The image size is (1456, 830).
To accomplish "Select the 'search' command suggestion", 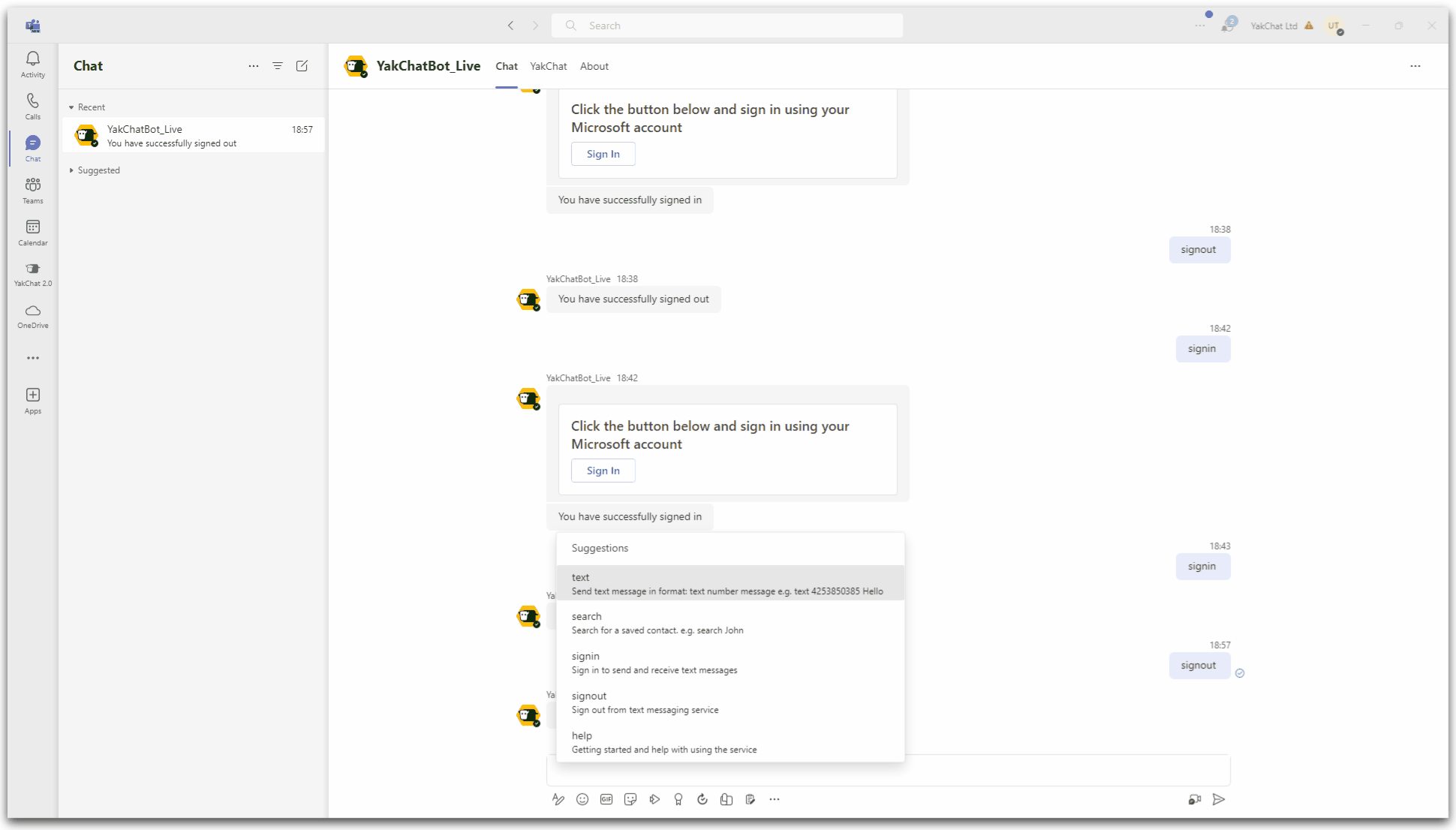I will 730,623.
